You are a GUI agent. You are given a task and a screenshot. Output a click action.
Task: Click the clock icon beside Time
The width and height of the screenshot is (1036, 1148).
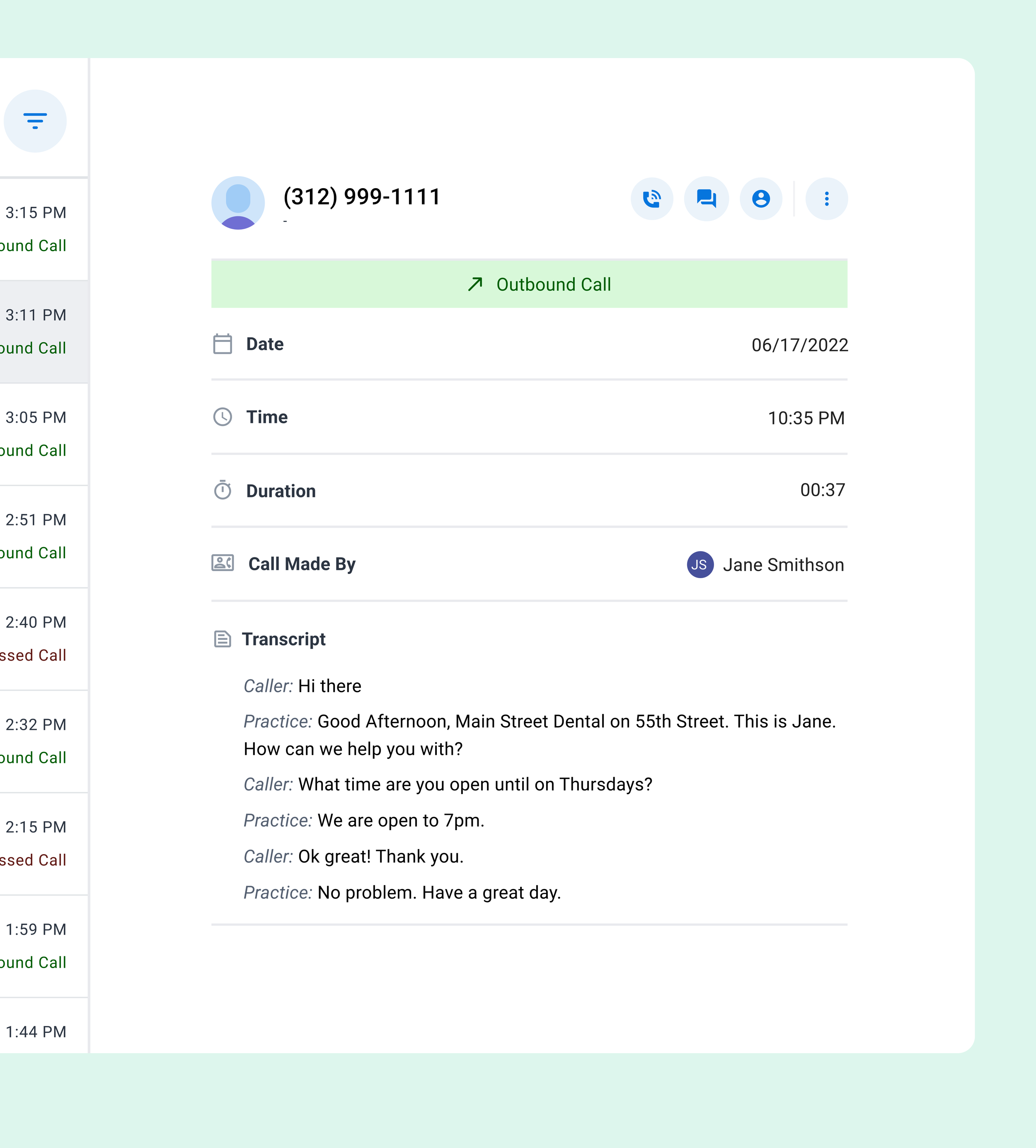point(223,417)
